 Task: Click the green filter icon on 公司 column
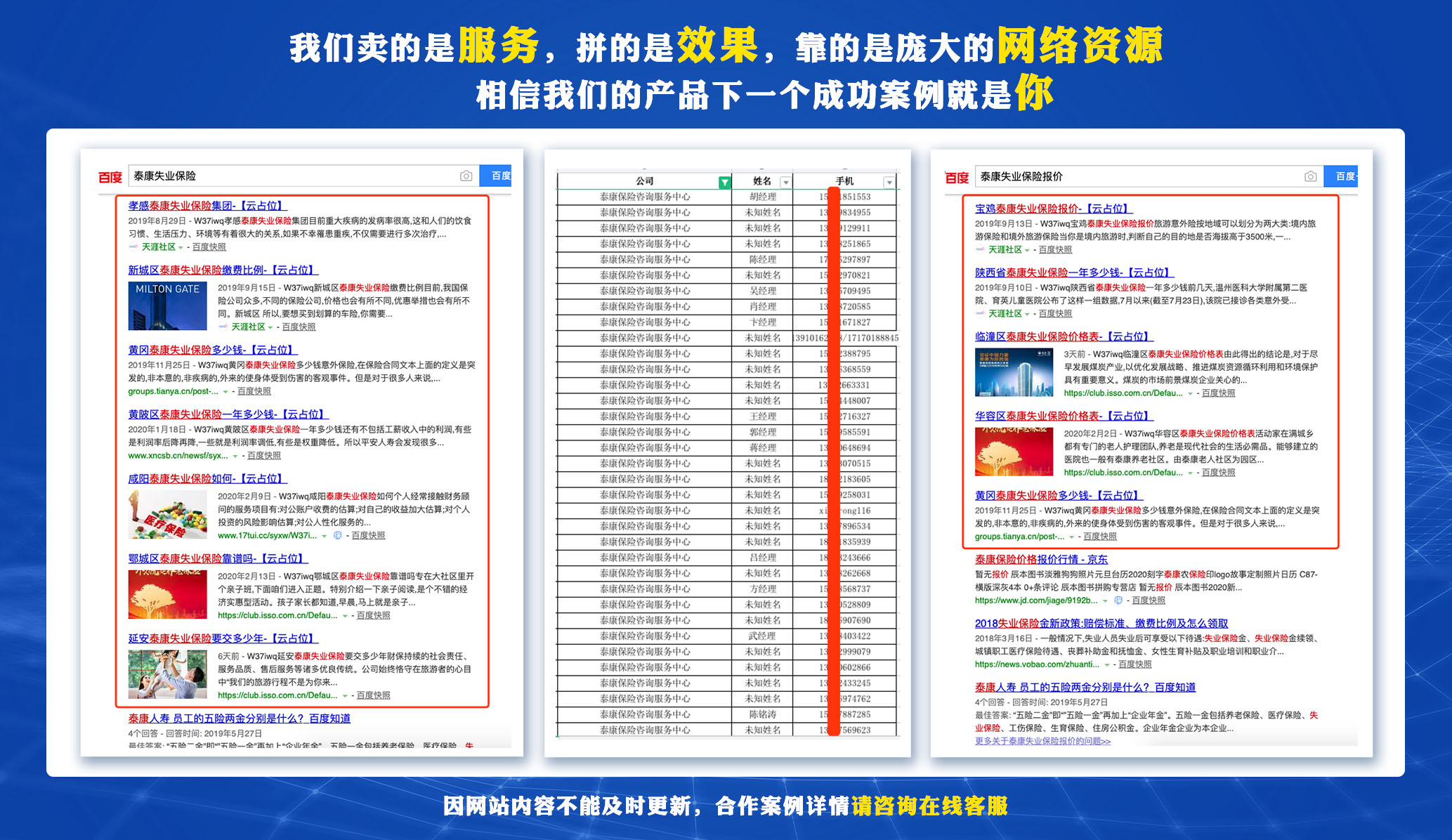point(724,182)
